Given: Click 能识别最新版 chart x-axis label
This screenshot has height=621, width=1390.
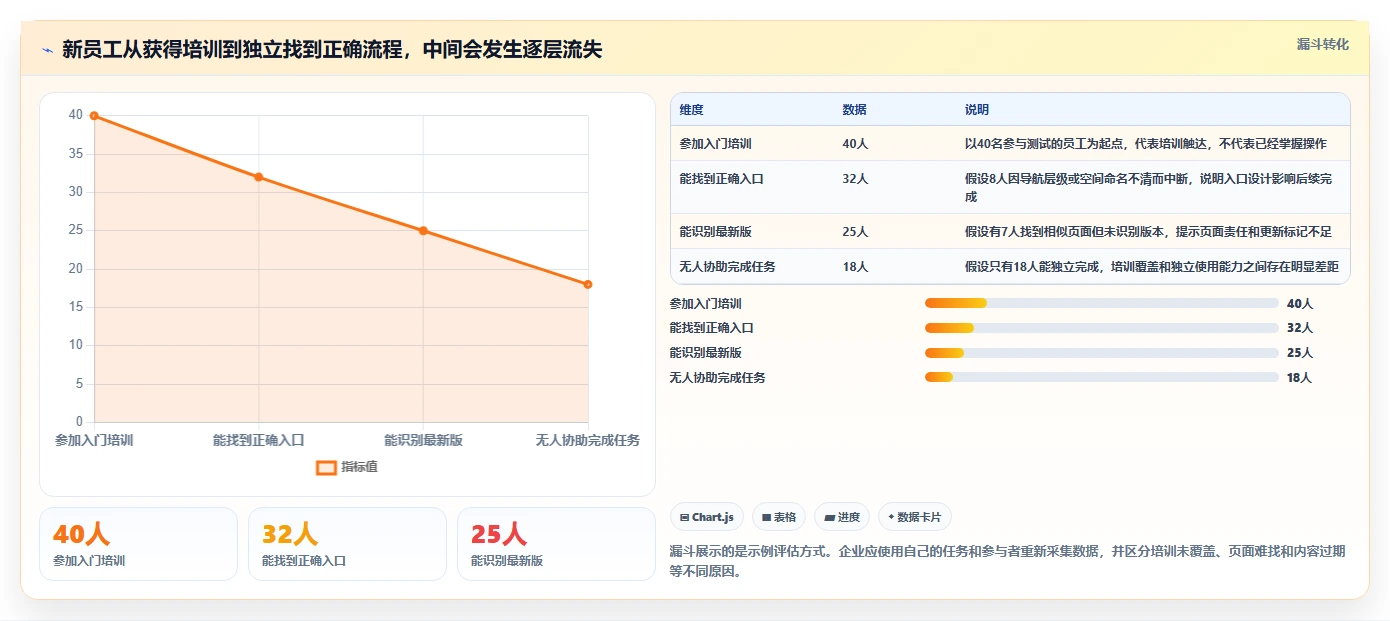Looking at the screenshot, I should pyautogui.click(x=423, y=440).
